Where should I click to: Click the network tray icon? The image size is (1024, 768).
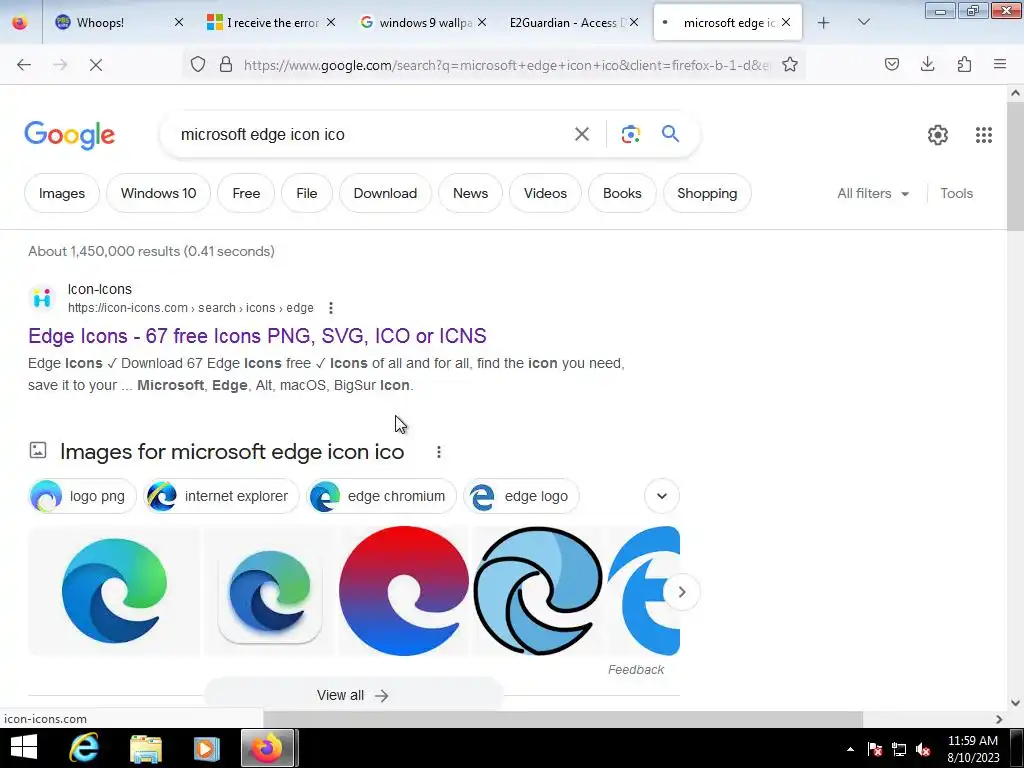coord(899,749)
